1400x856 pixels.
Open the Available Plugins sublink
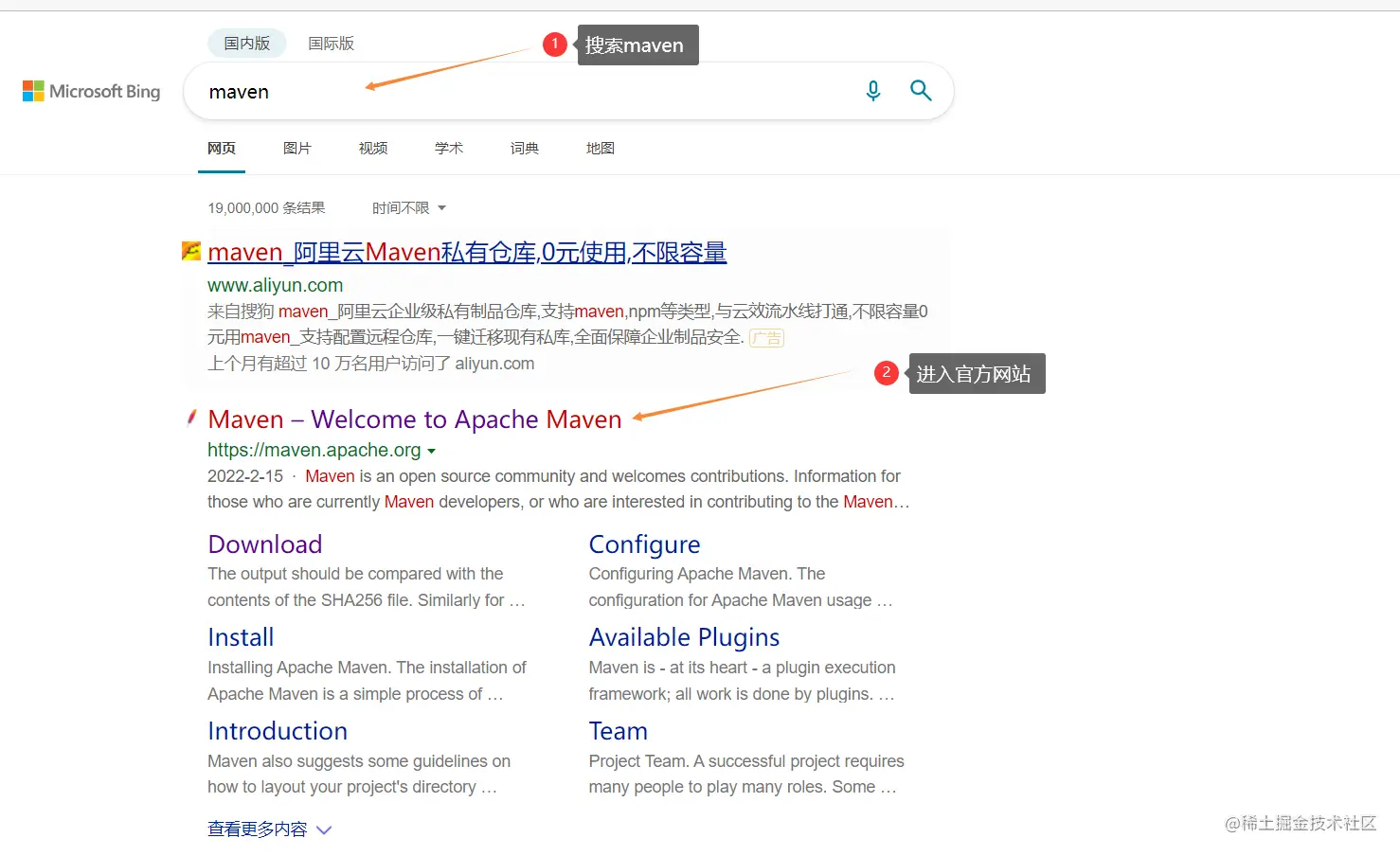(x=685, y=637)
